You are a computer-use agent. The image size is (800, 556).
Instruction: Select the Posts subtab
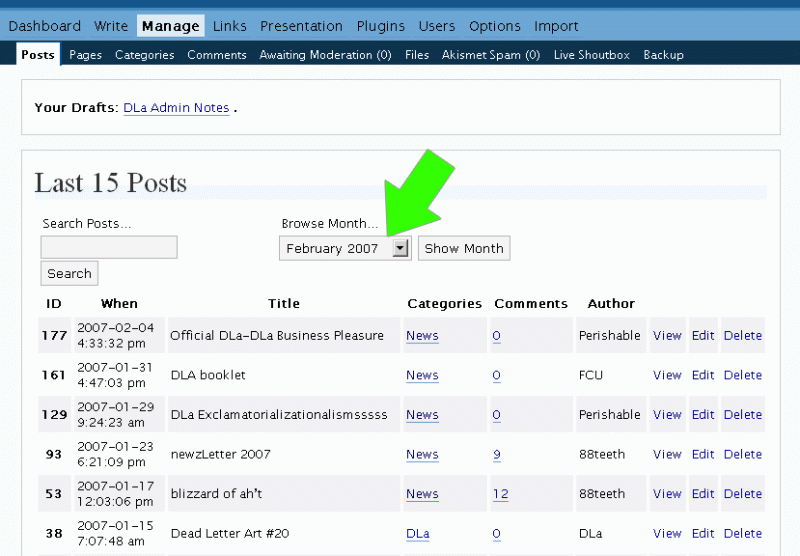pos(38,55)
